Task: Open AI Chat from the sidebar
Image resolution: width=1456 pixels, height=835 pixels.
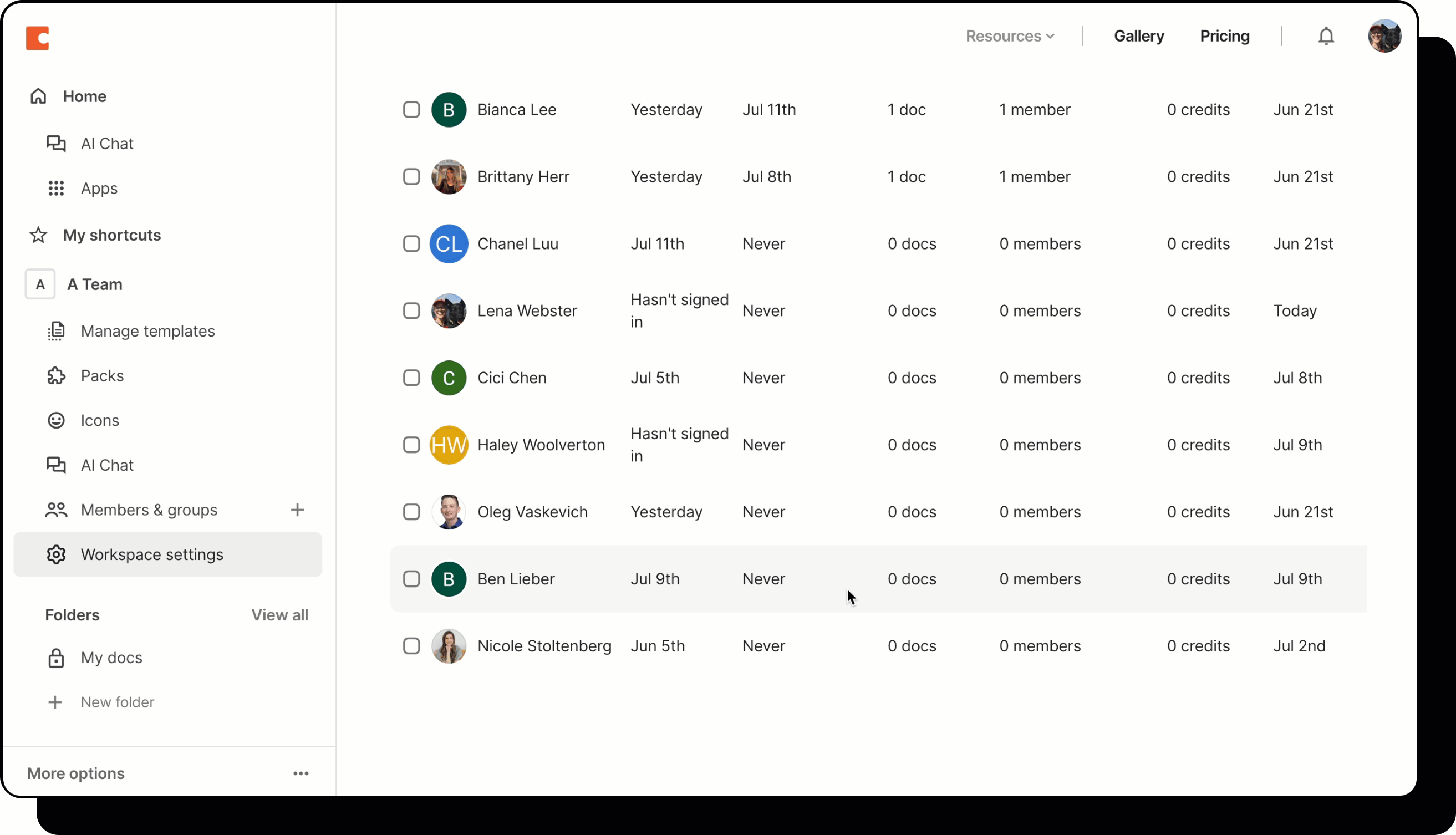Action: tap(107, 144)
